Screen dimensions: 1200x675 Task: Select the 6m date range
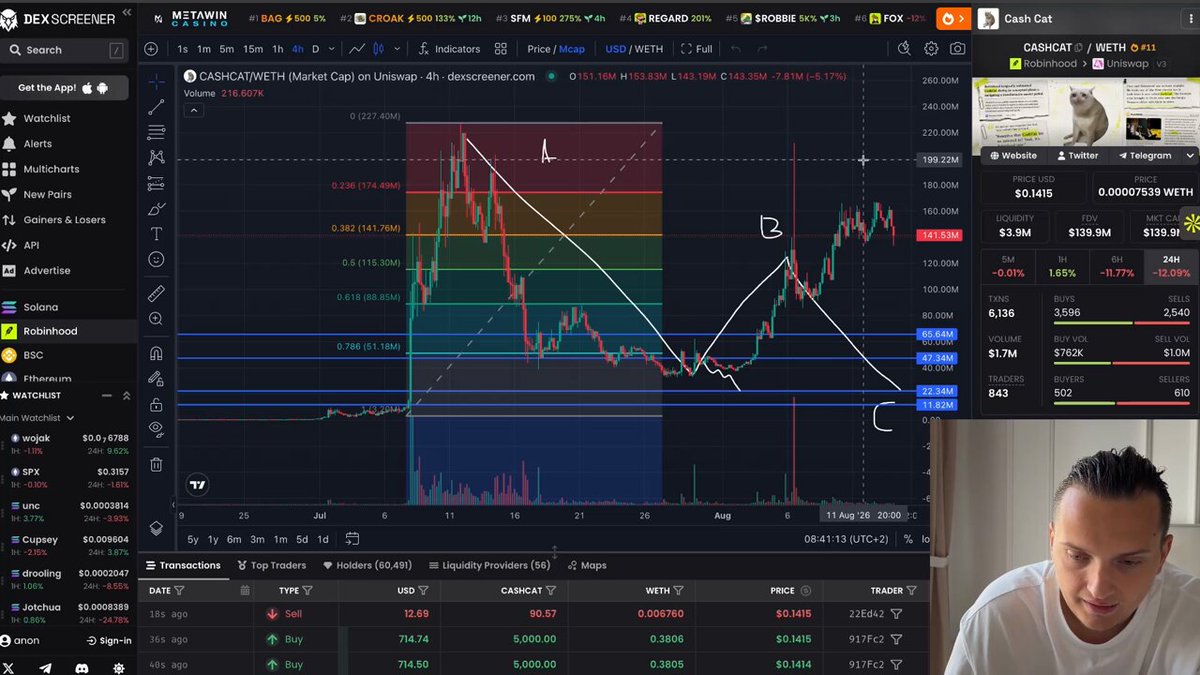pyautogui.click(x=234, y=539)
